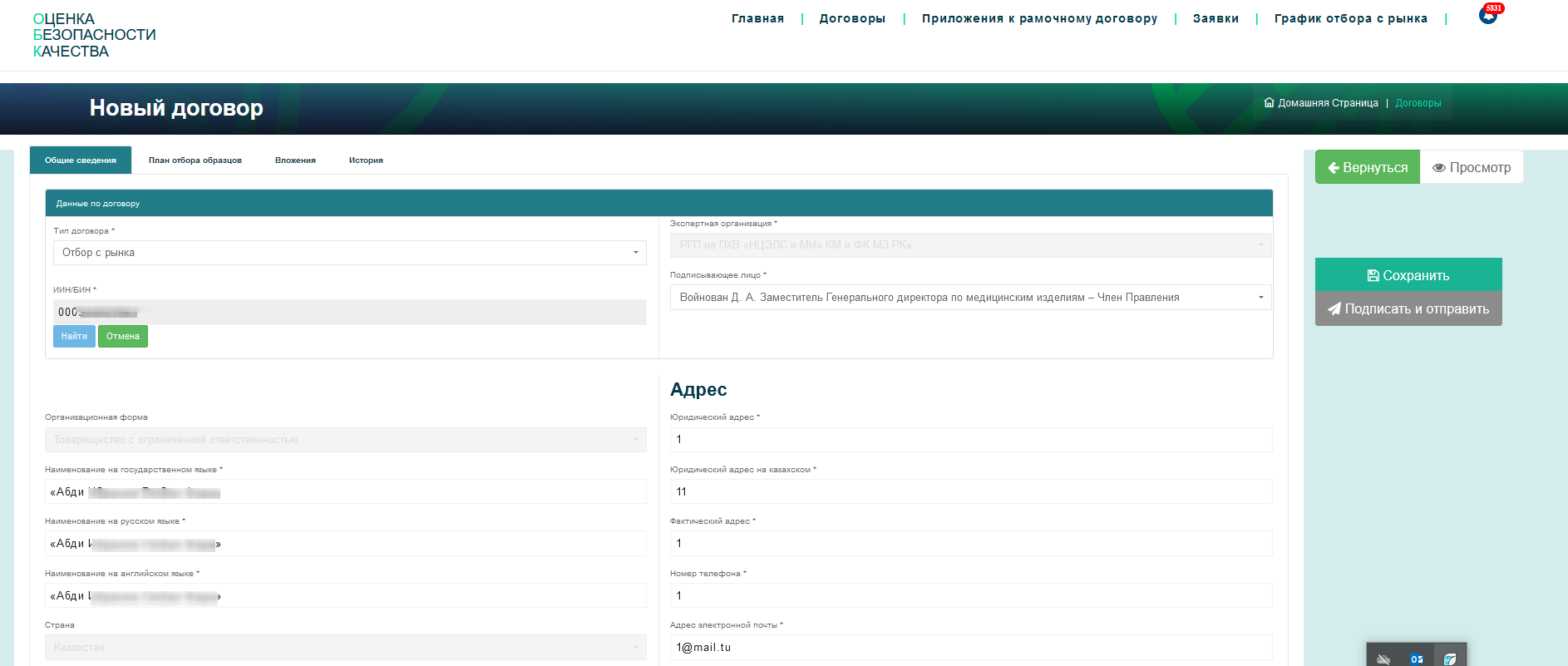This screenshot has width=1568, height=666.
Task: Focus the Адрес электронной почты field
Action: pos(970,648)
